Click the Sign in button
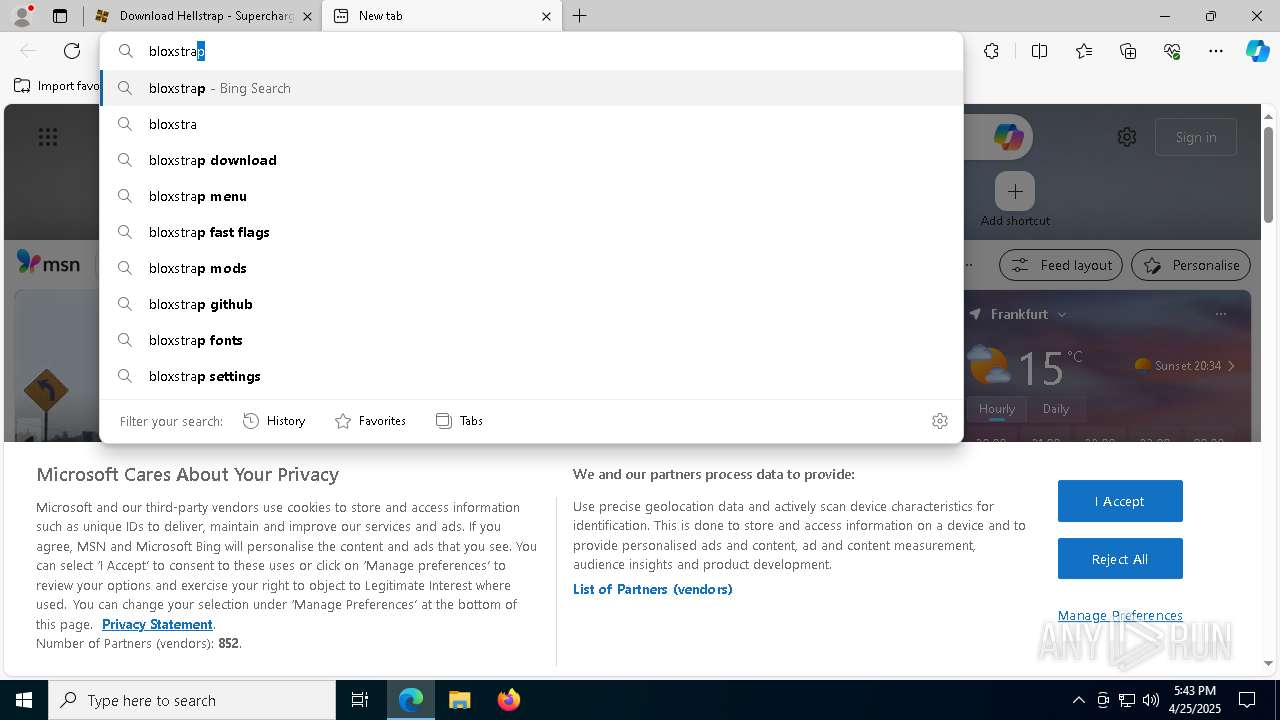 (x=1196, y=137)
